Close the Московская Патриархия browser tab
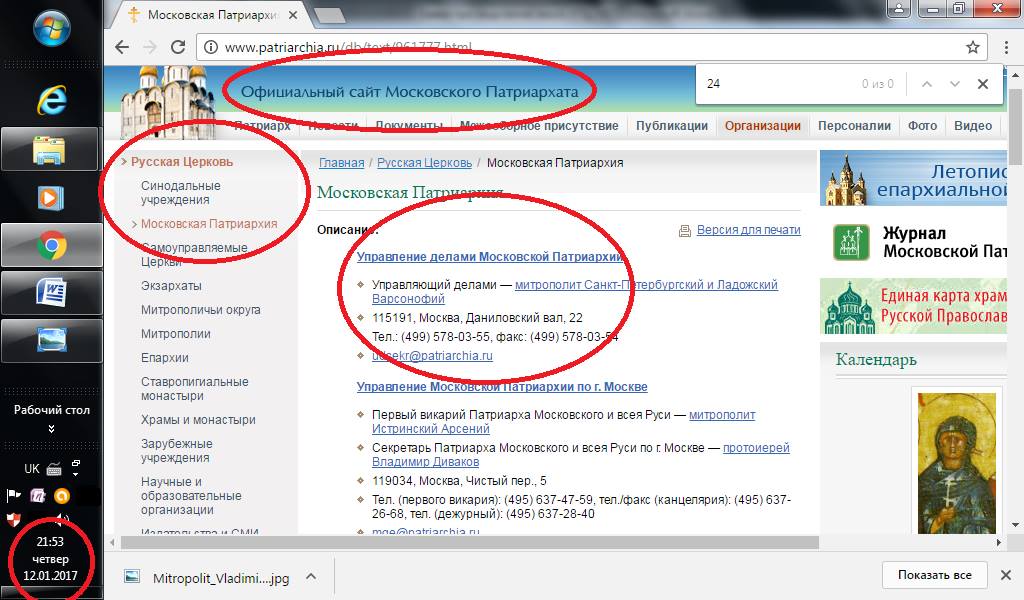Image resolution: width=1024 pixels, height=600 pixels. pos(293,14)
